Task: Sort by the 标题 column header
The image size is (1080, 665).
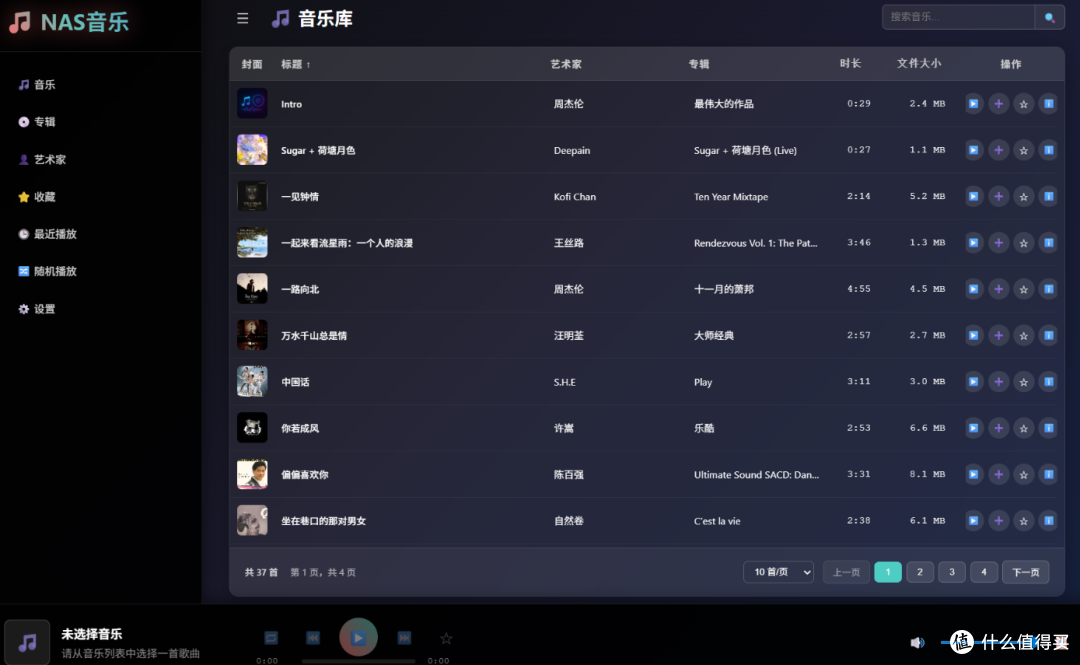Action: (x=295, y=64)
